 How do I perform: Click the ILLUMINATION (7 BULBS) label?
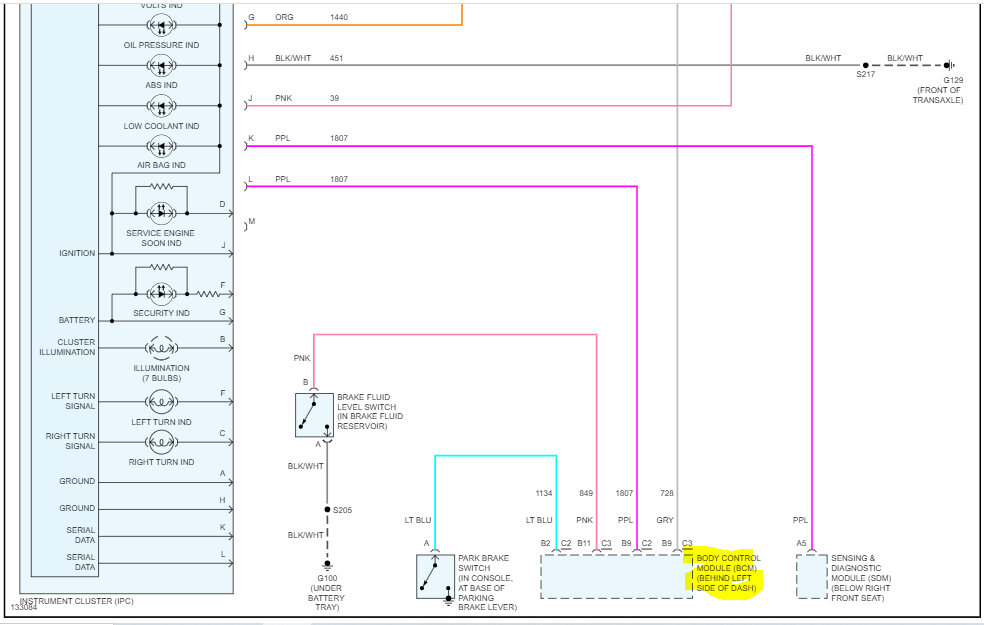(161, 373)
